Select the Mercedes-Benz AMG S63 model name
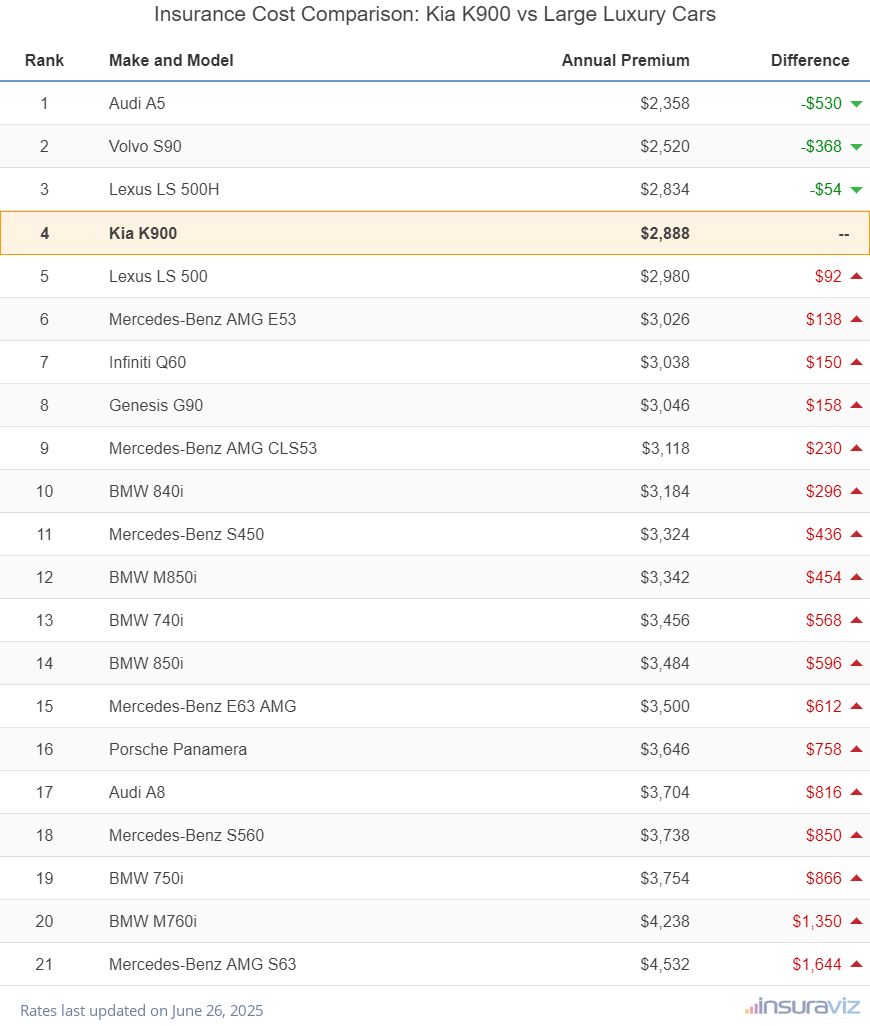This screenshot has height=1026, width=870. [203, 964]
